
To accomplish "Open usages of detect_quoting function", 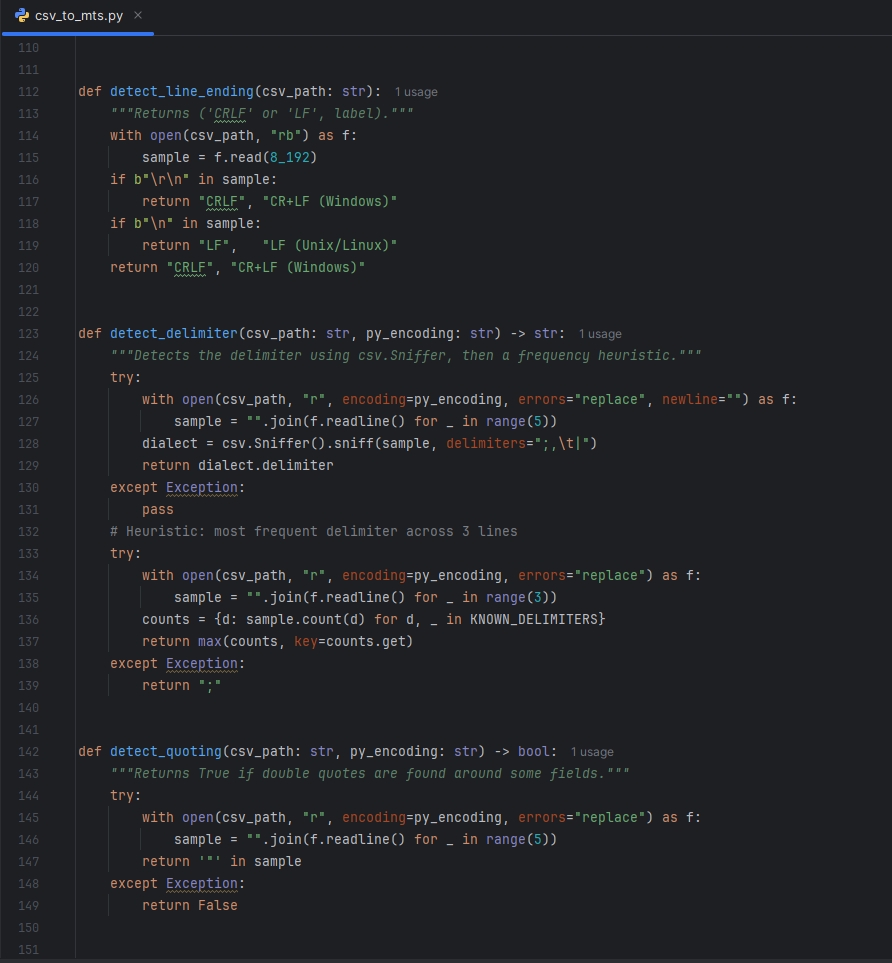I will [593, 751].
